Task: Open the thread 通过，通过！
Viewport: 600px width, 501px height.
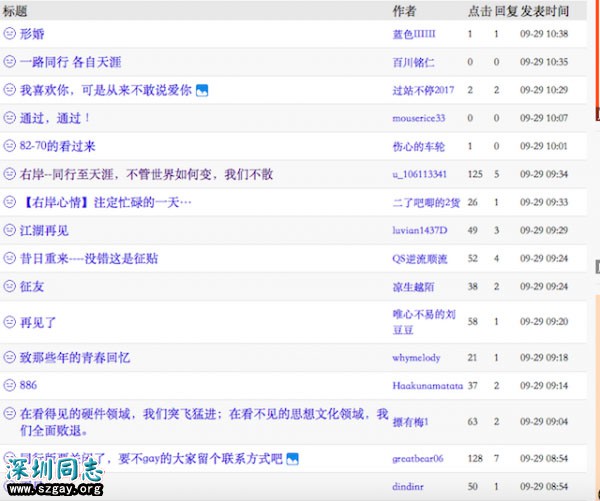Action: tap(55, 118)
